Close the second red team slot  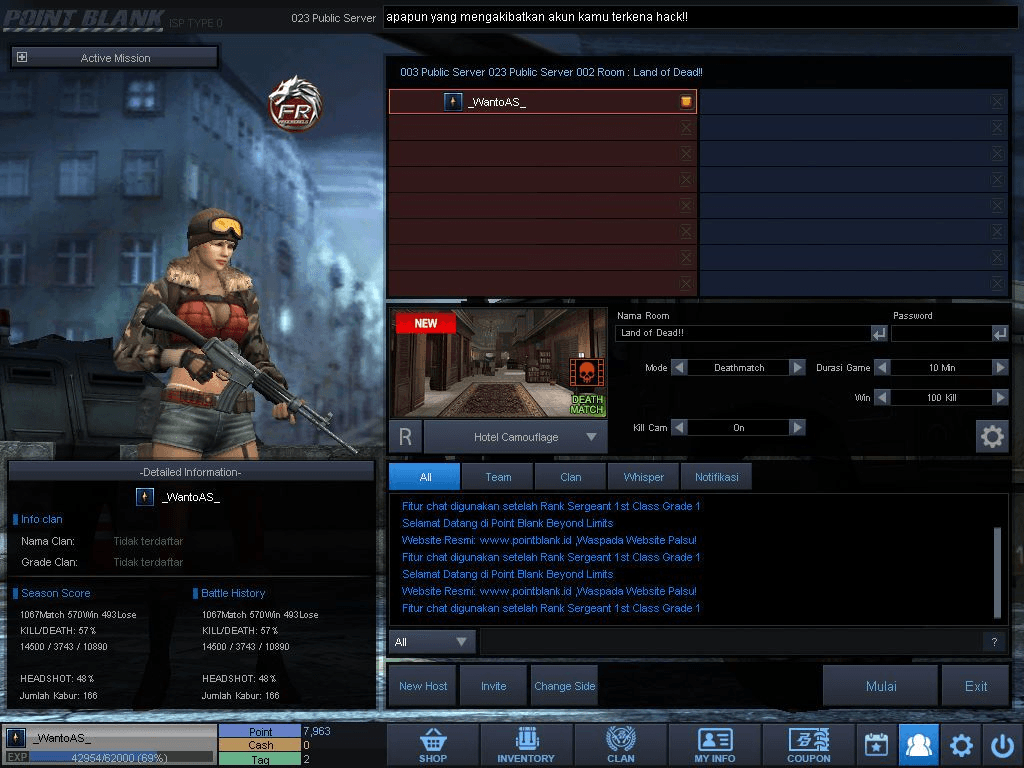click(x=686, y=127)
